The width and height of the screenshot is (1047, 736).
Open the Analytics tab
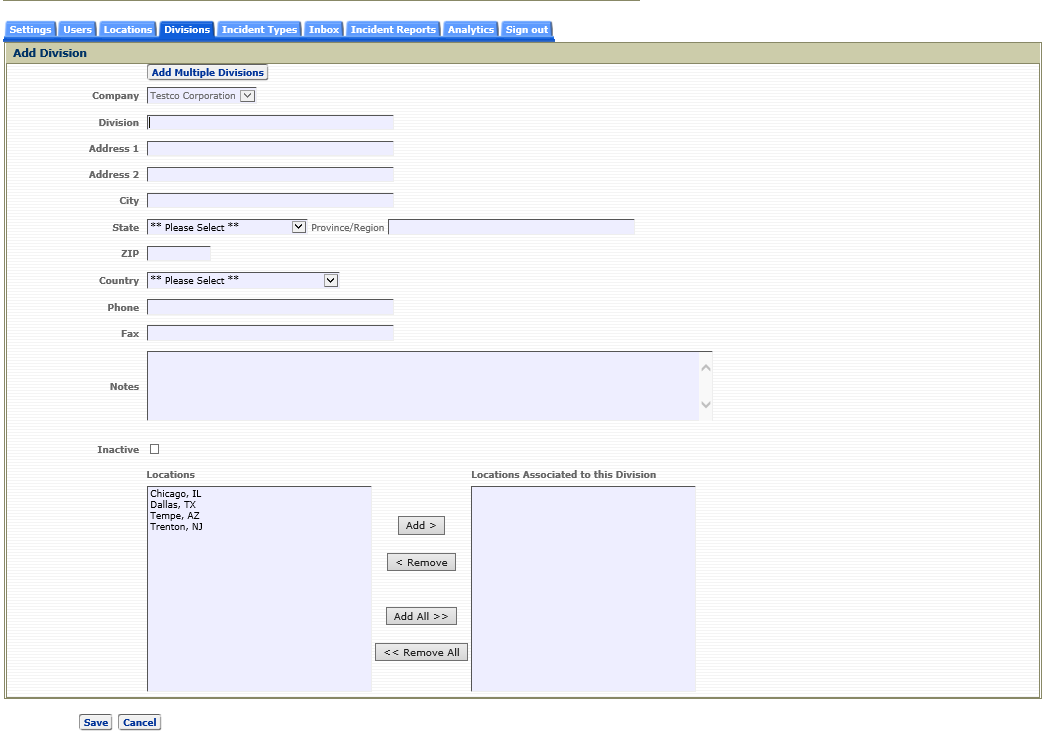pos(471,30)
